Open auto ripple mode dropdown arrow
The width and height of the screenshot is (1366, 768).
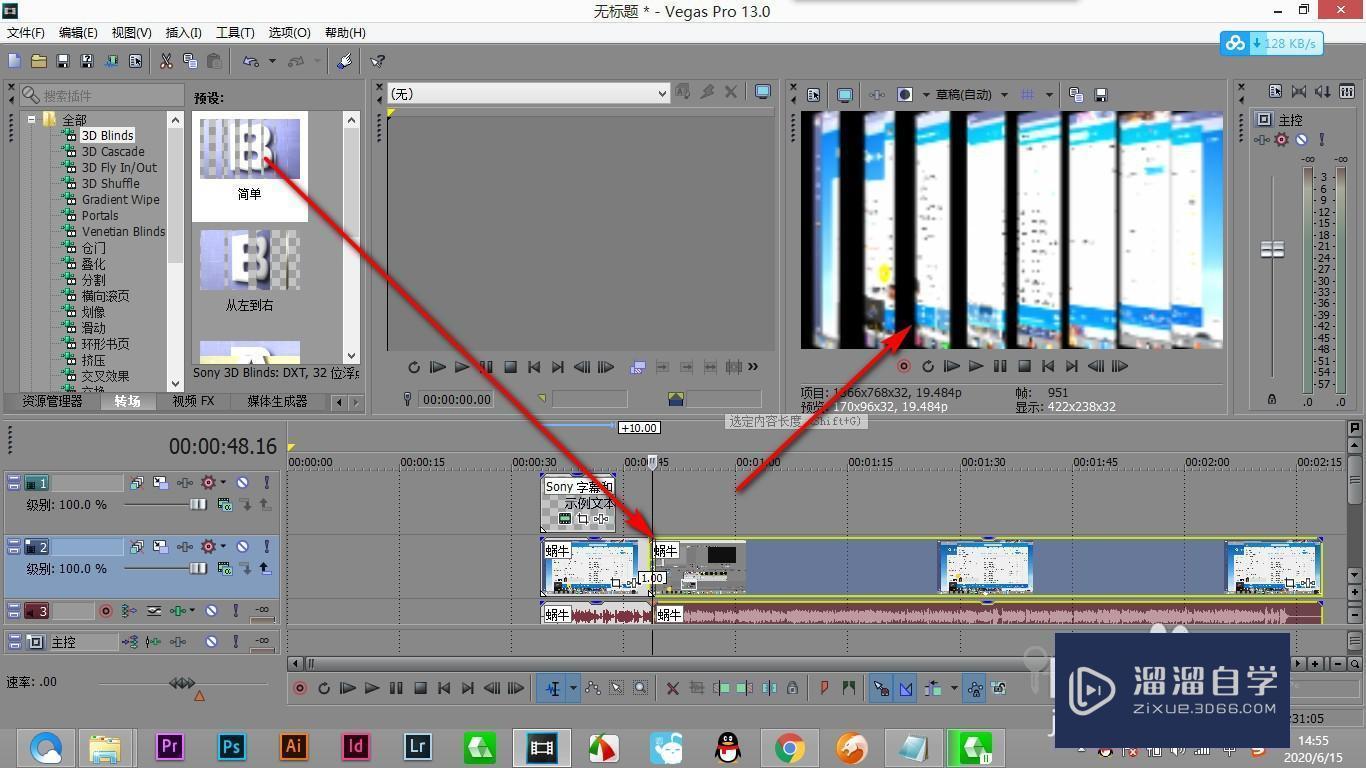point(954,688)
